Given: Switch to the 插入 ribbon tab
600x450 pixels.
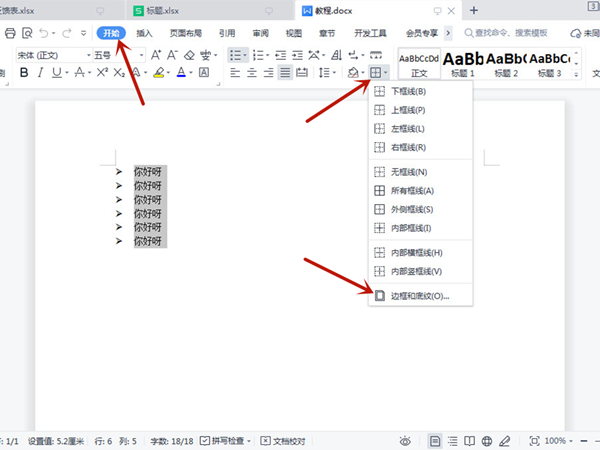Looking at the screenshot, I should [145, 33].
